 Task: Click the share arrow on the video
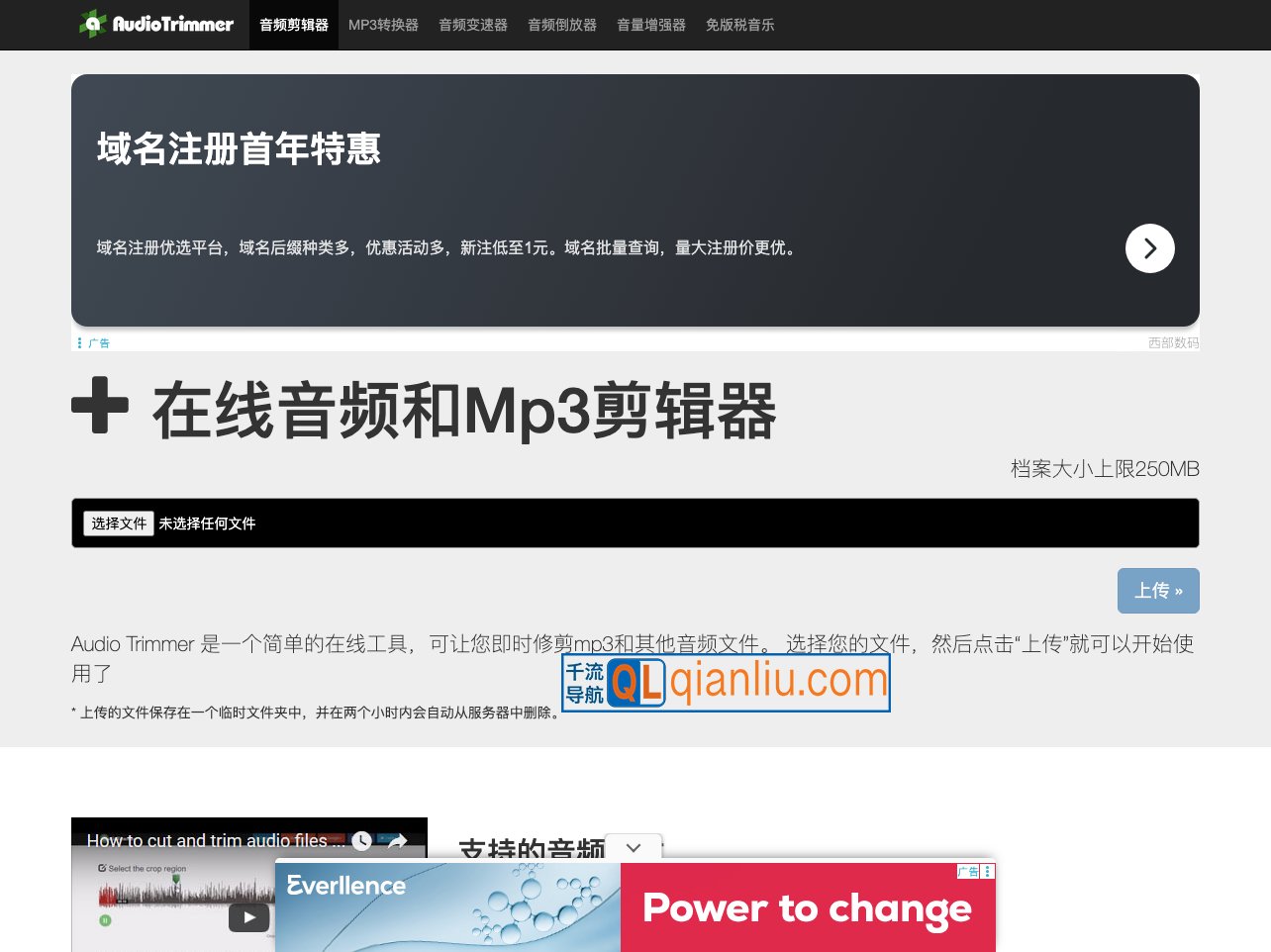[397, 841]
